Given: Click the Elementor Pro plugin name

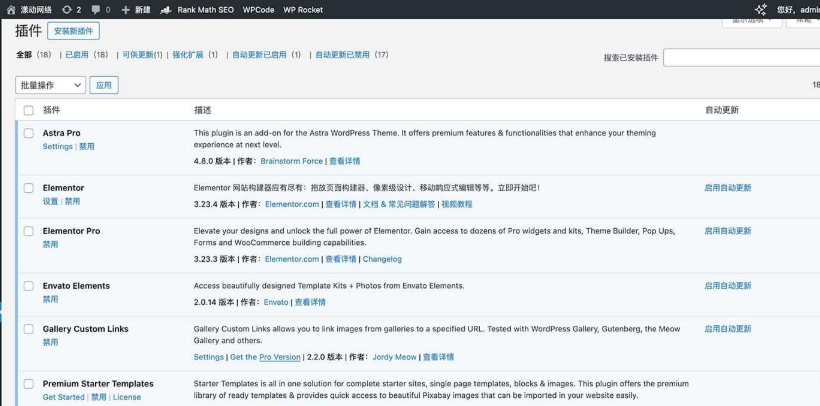Looking at the screenshot, I should point(71,231).
